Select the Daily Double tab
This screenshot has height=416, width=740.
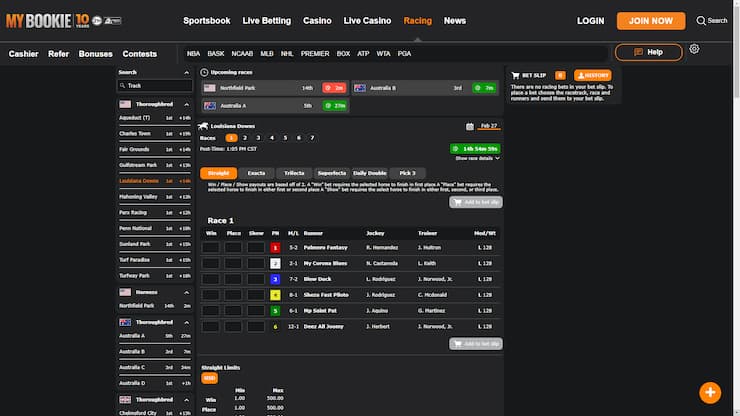coord(370,173)
